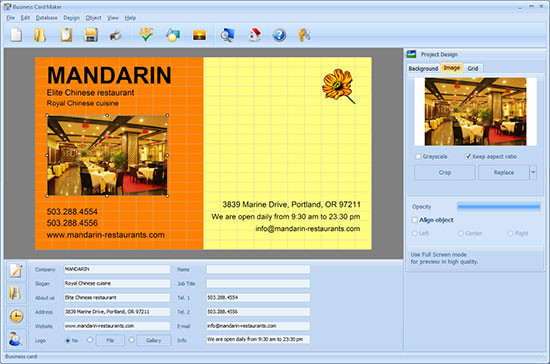This screenshot has width=550, height=364.
Task: Click the Company input field
Action: pos(117,269)
